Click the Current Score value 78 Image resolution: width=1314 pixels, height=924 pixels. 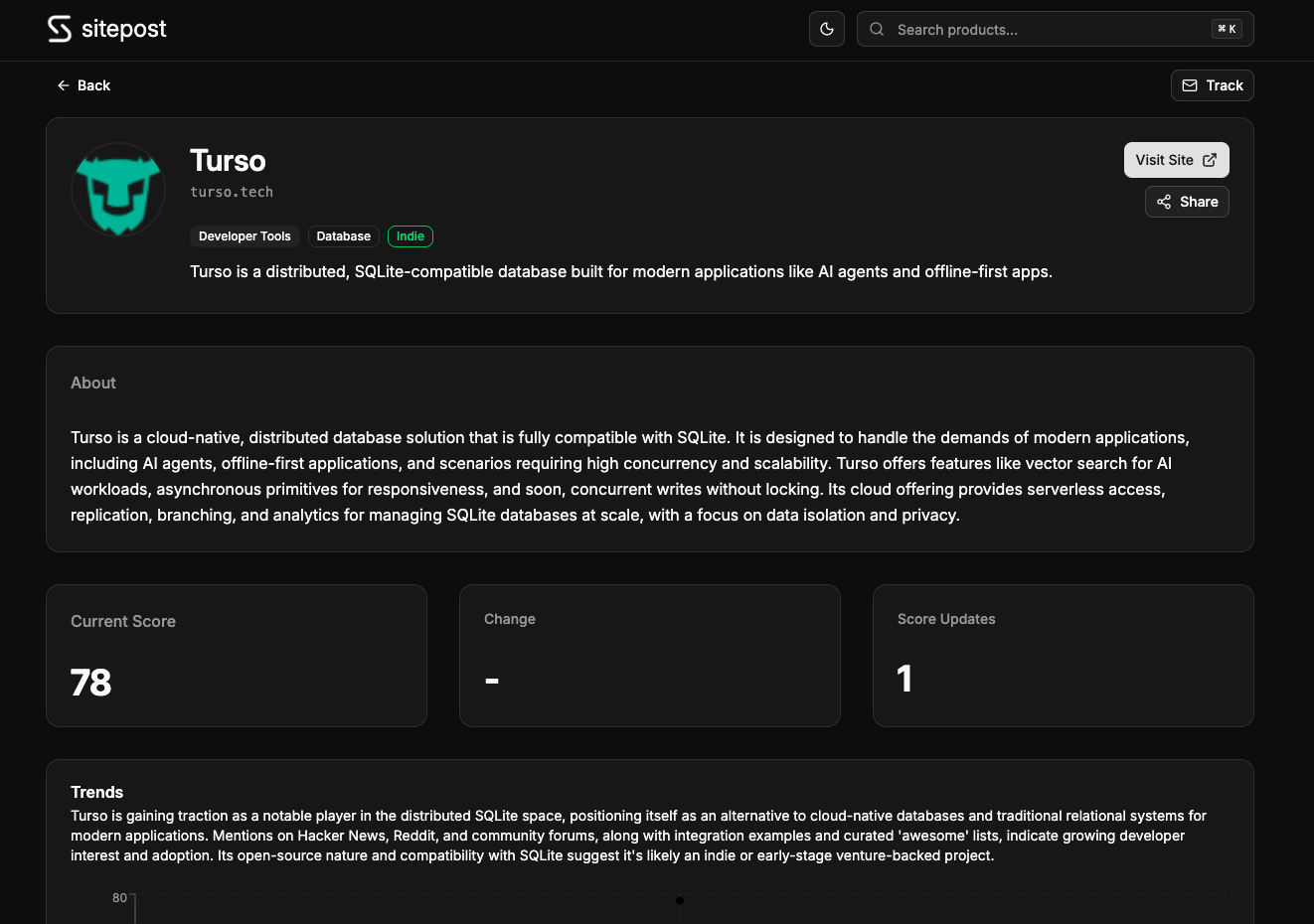(x=91, y=683)
